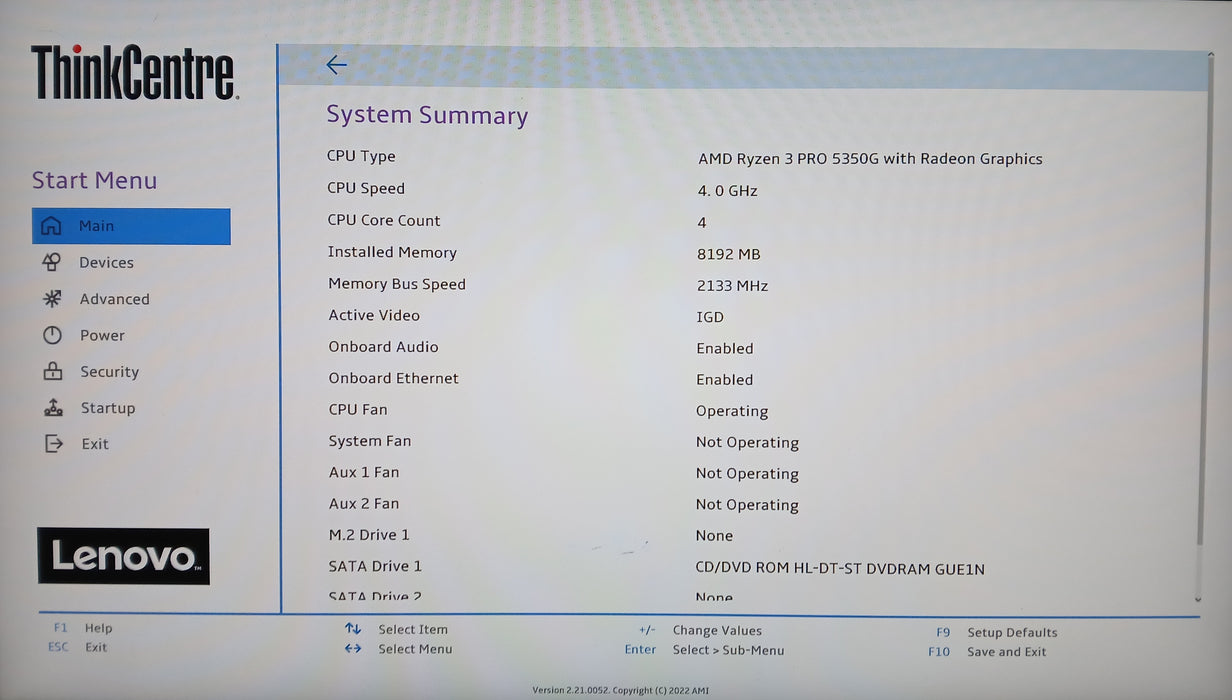Click the Lenovo logo

[x=123, y=556]
